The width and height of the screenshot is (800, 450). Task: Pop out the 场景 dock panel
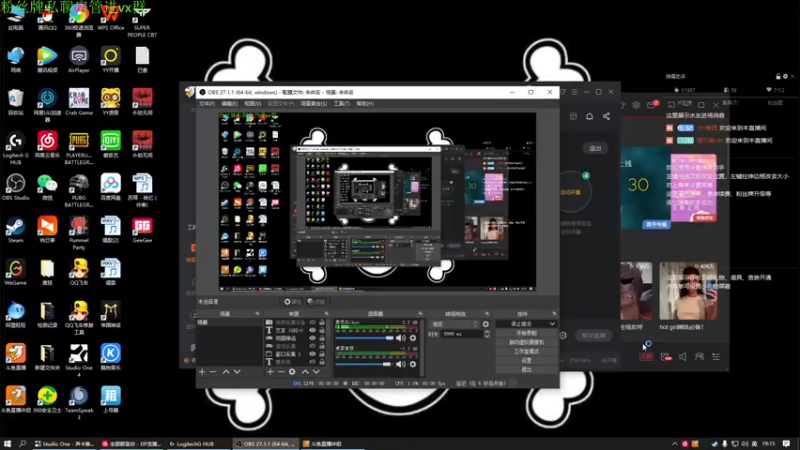pos(257,313)
